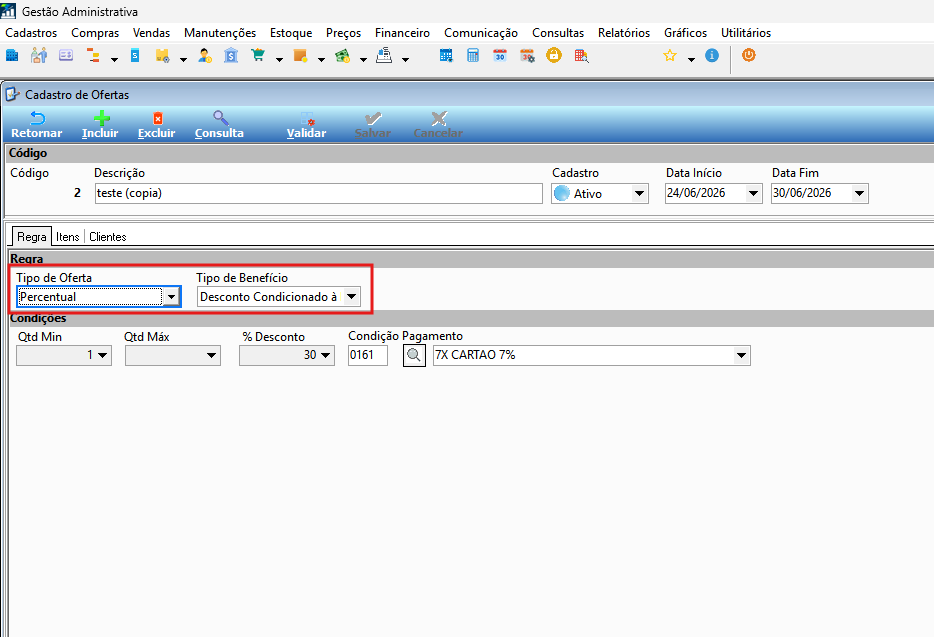Switch to the Clientes tab
The width and height of the screenshot is (934, 637).
108,237
